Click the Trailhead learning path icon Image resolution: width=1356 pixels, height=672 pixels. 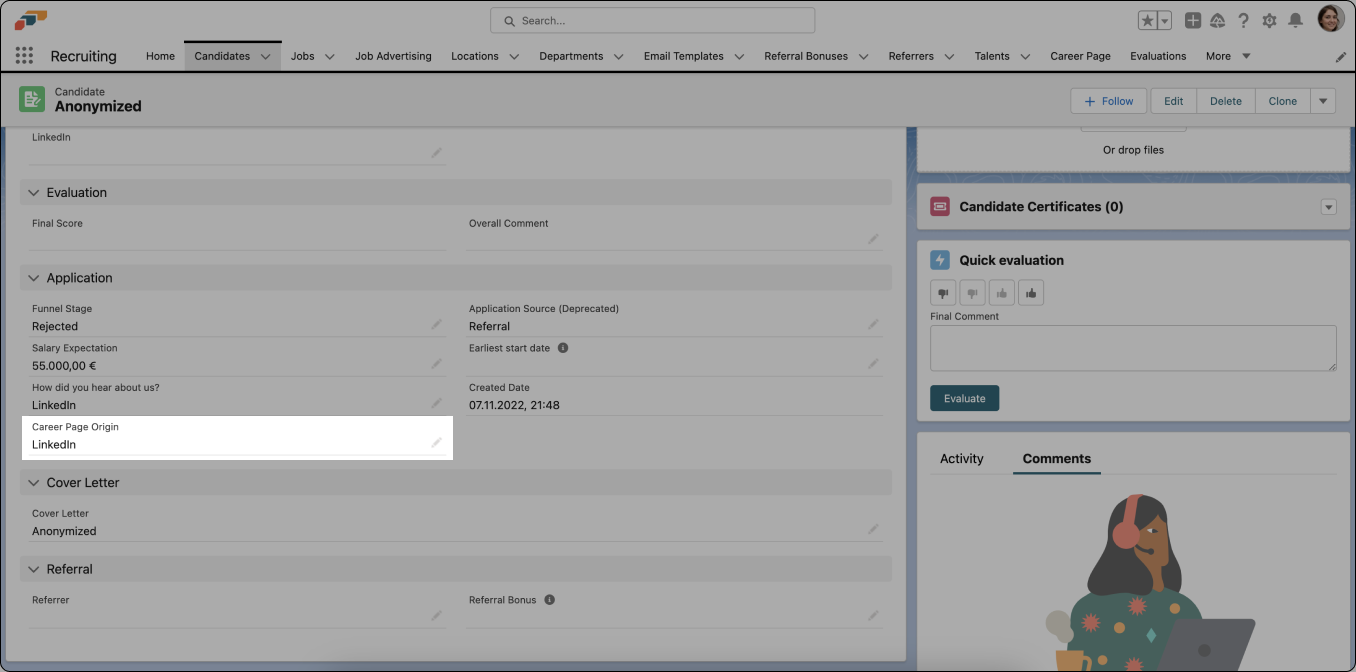[1217, 20]
